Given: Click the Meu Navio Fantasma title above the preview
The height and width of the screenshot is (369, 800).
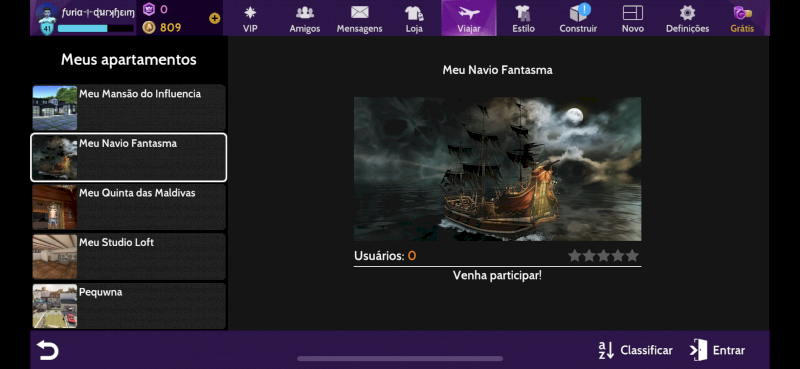Looking at the screenshot, I should pyautogui.click(x=497, y=70).
